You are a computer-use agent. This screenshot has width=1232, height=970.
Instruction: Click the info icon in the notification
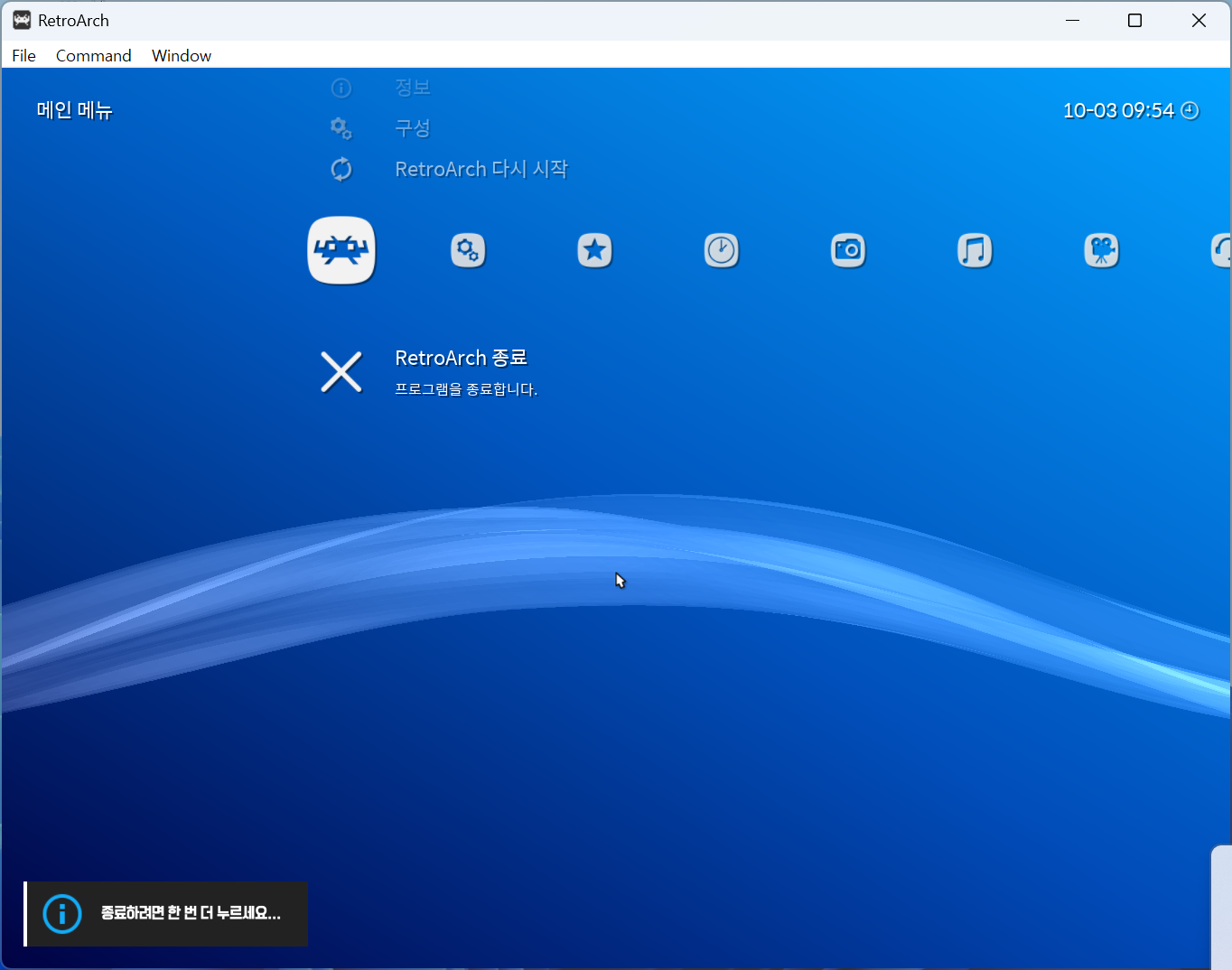pos(62,914)
